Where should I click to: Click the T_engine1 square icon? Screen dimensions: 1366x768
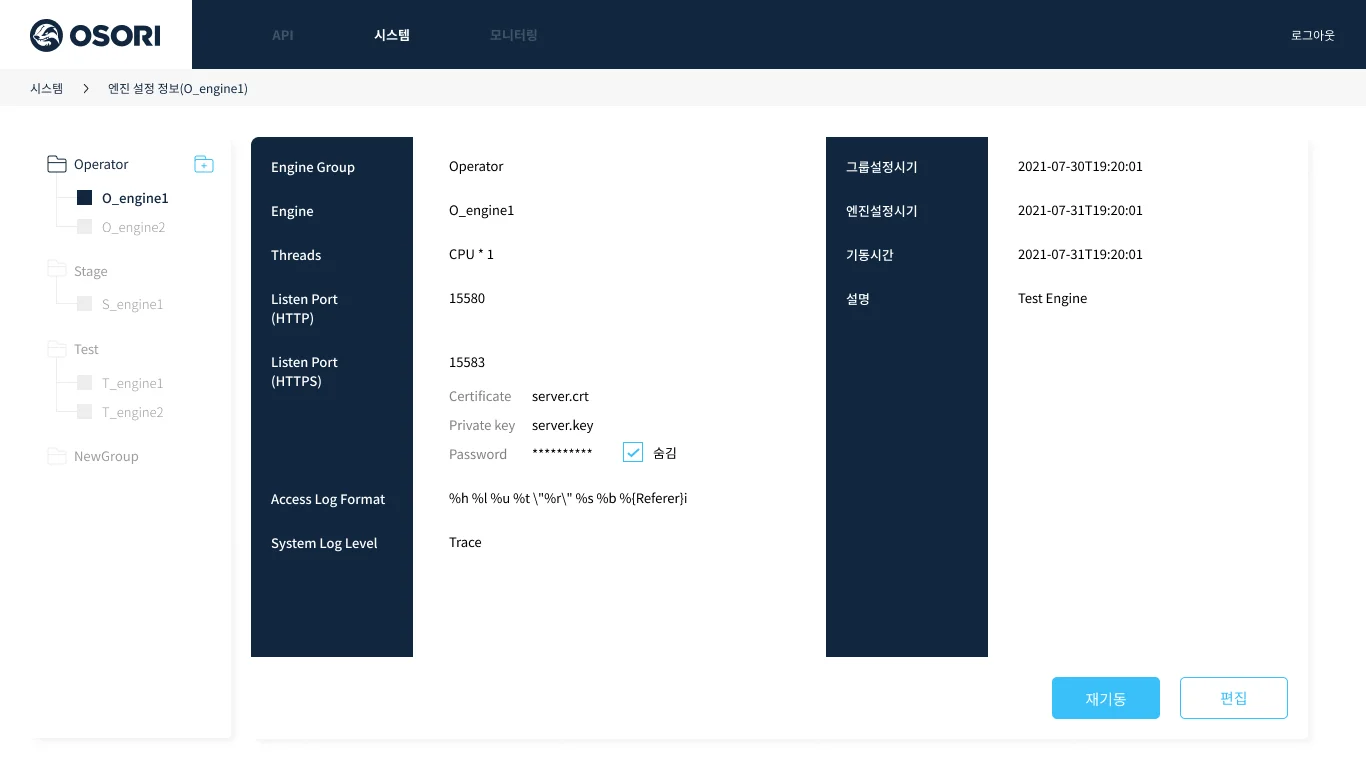[85, 383]
